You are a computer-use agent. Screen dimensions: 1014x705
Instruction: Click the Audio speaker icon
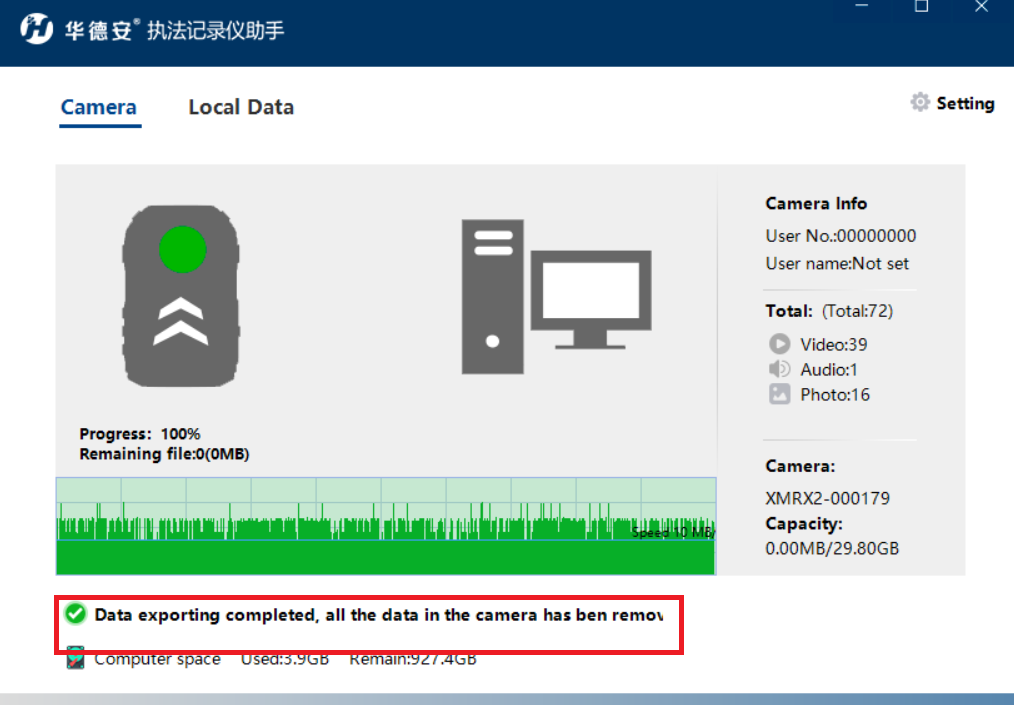tap(779, 369)
